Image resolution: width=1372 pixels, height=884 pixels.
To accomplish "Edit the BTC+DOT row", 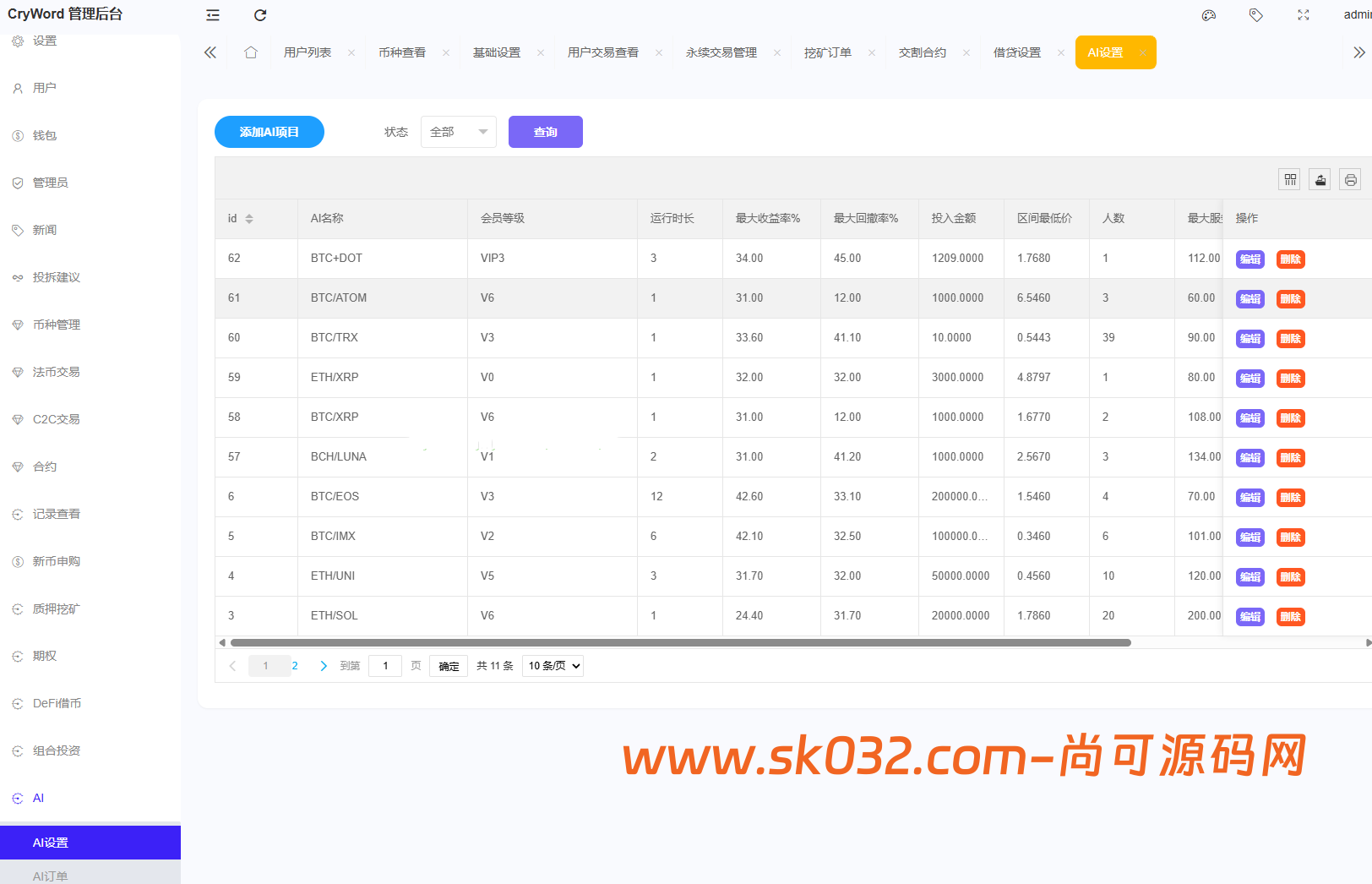I will (1250, 259).
